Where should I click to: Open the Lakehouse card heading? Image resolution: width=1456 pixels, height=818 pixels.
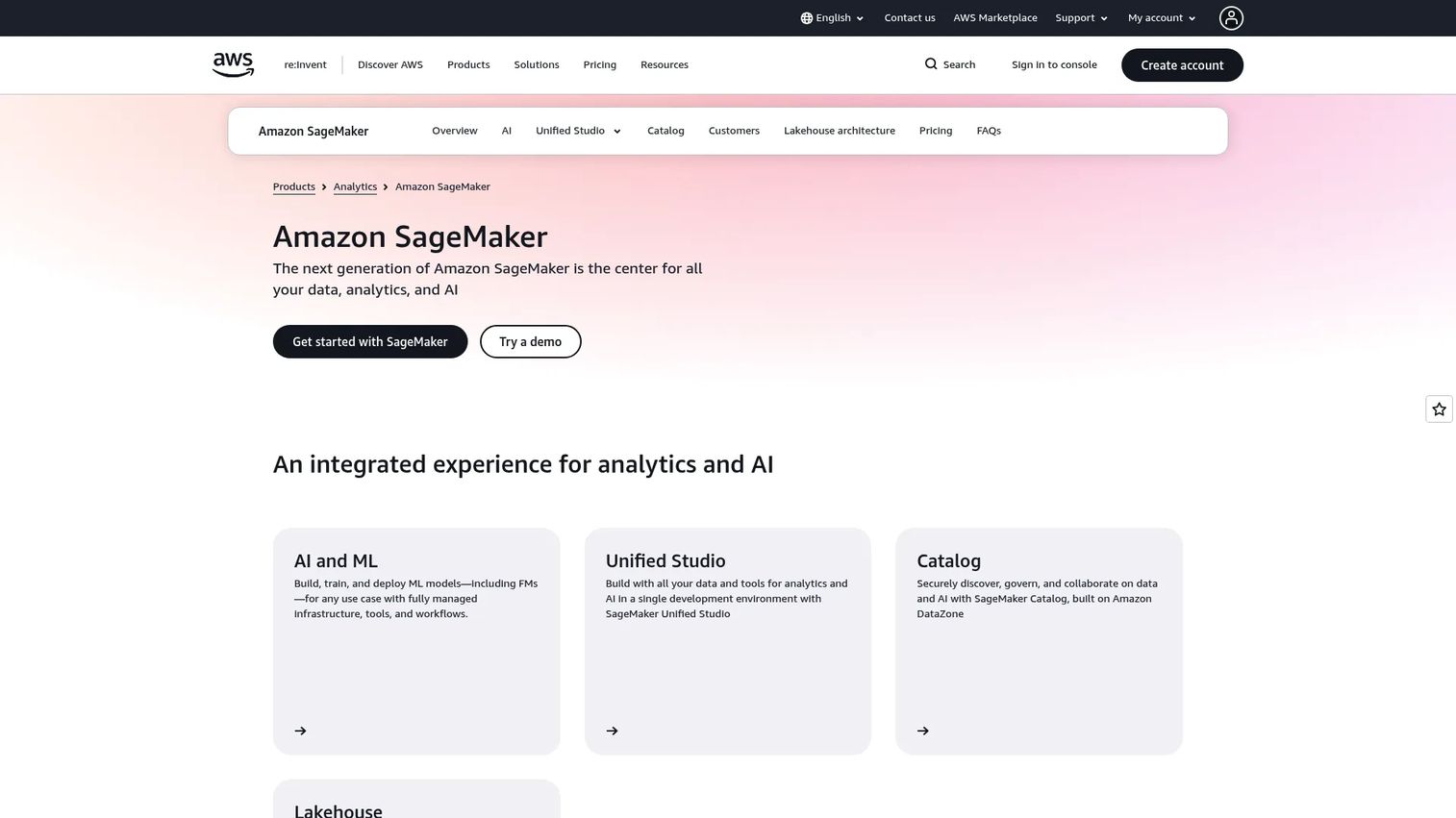(x=339, y=810)
